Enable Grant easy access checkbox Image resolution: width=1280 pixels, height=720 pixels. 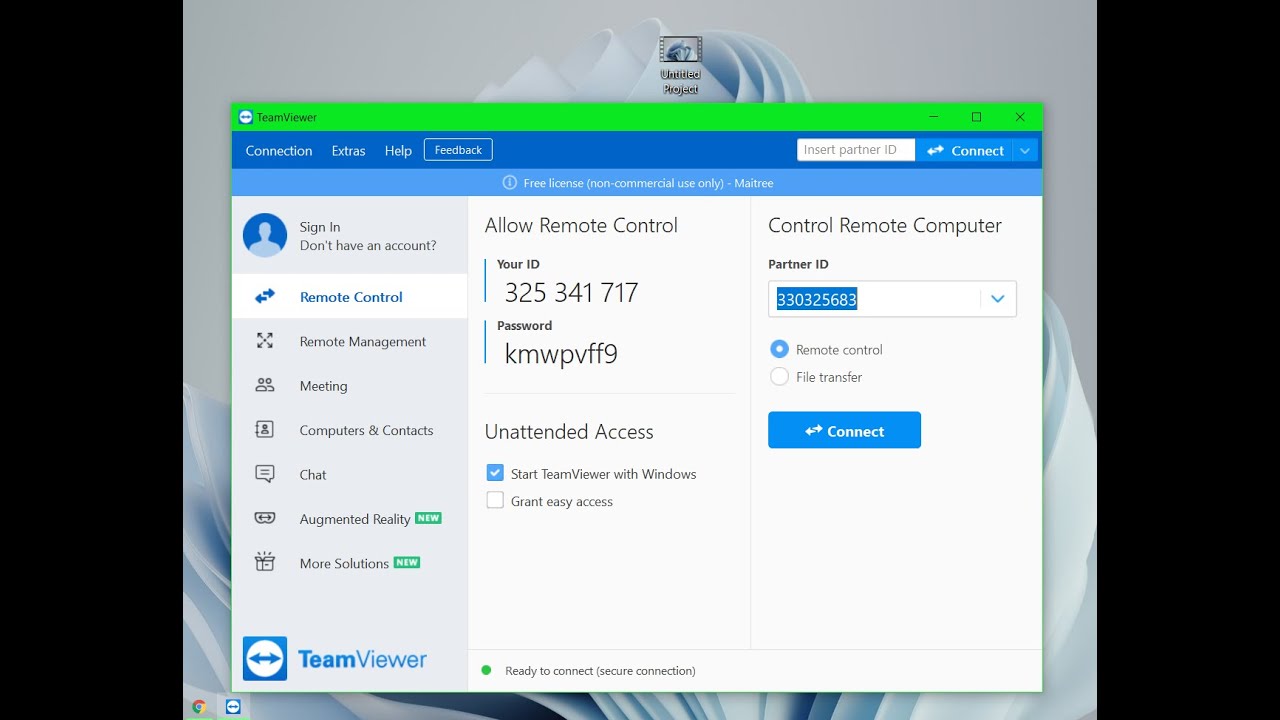495,501
